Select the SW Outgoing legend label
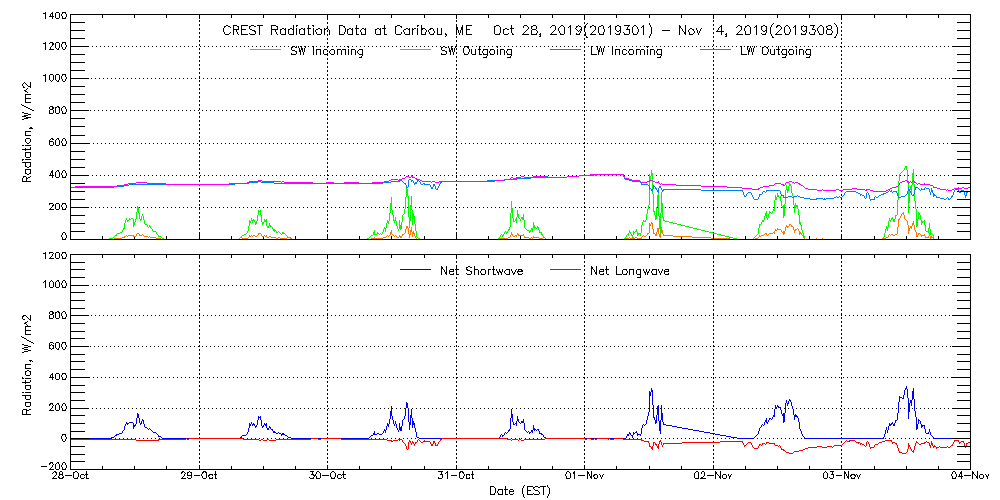 pyautogui.click(x=476, y=51)
